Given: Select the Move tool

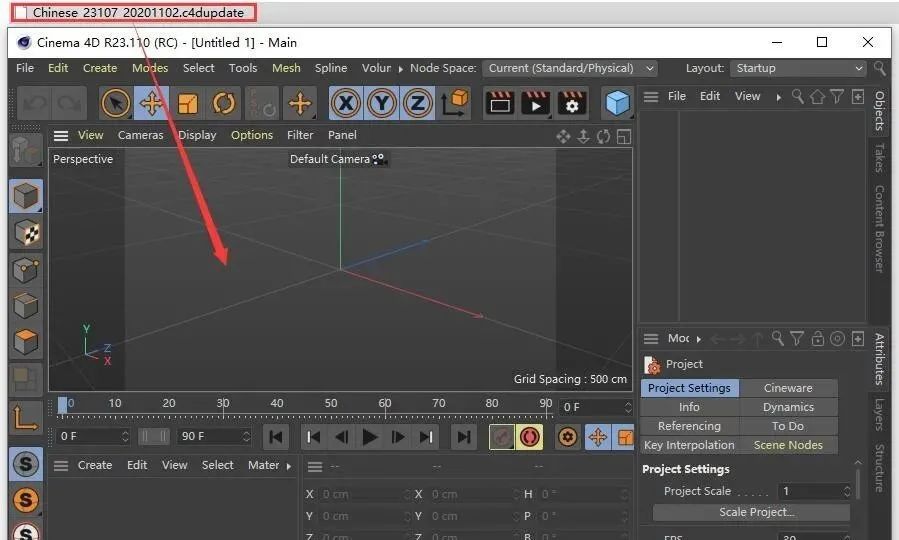Looking at the screenshot, I should click(x=151, y=104).
